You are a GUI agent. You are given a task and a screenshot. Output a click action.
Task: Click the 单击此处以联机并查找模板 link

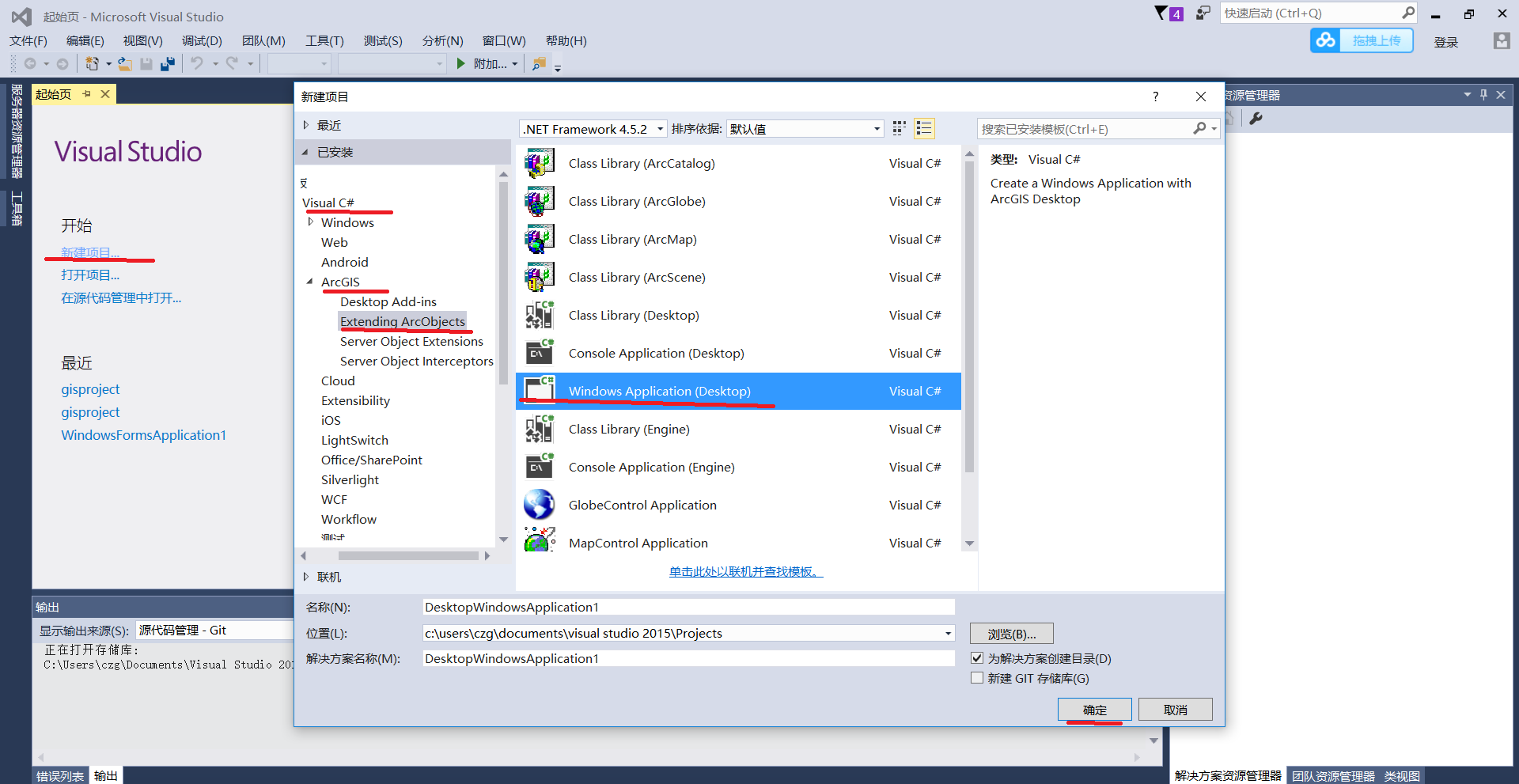pos(744,571)
